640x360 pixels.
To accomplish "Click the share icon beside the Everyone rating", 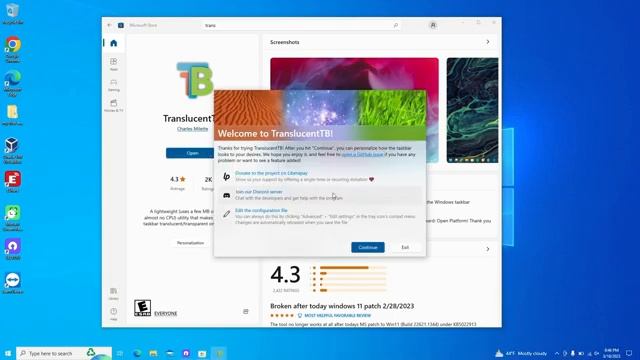I will (246, 312).
